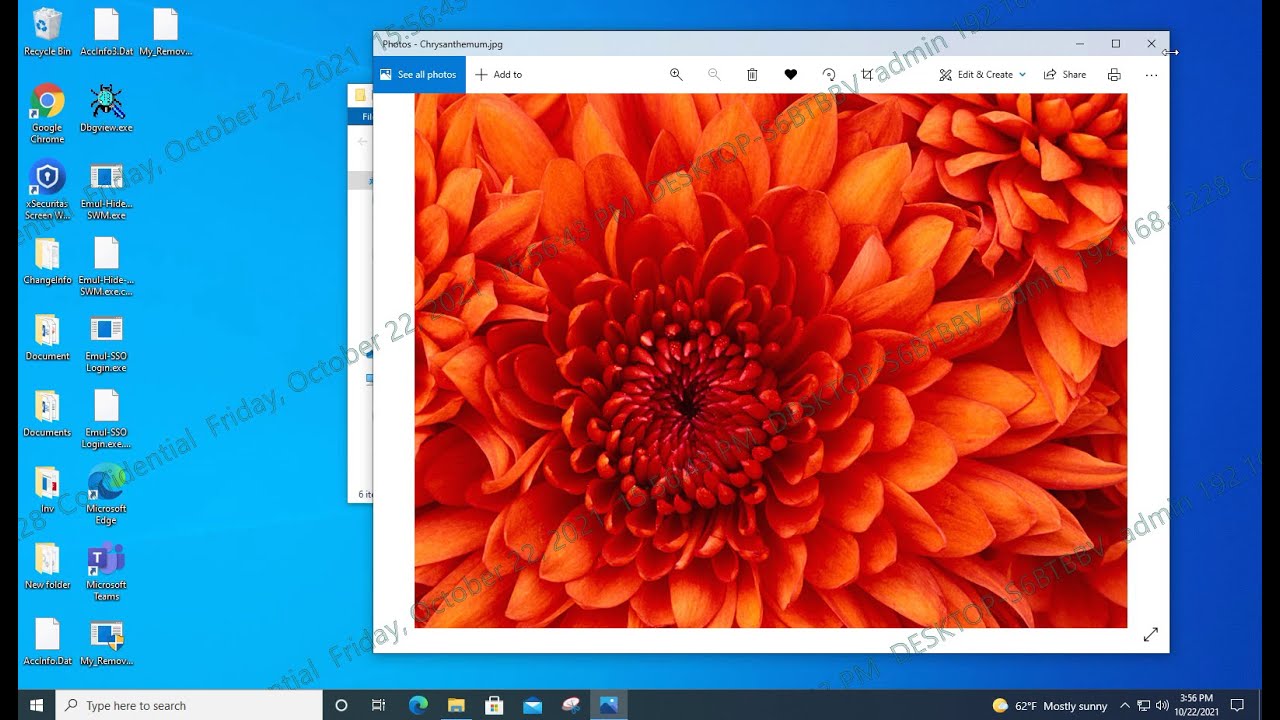The image size is (1280, 720).
Task: Select Recycle Bin desktop icon
Action: (47, 32)
